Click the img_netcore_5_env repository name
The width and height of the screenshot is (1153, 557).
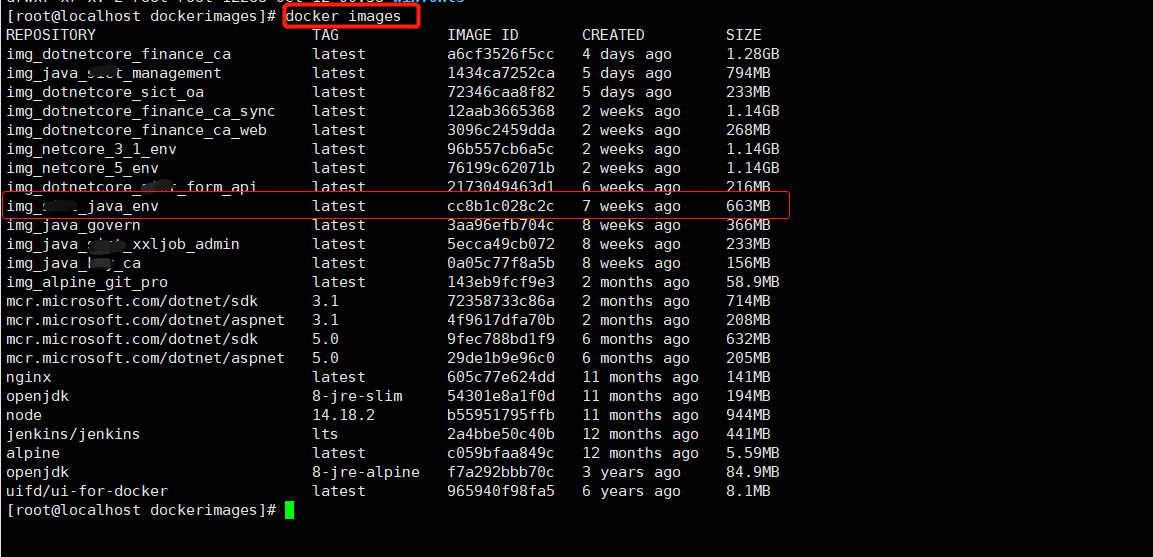(x=82, y=168)
